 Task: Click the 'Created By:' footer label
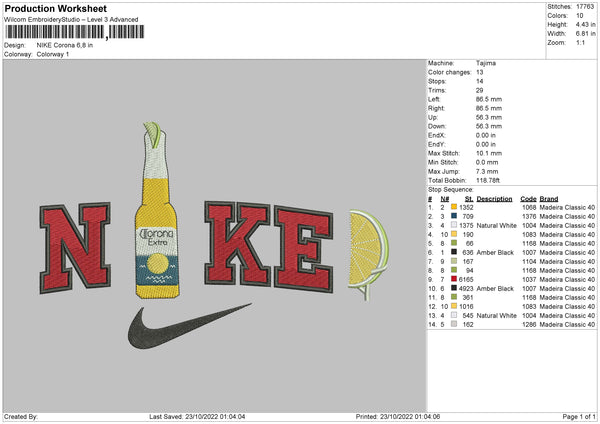(21, 416)
